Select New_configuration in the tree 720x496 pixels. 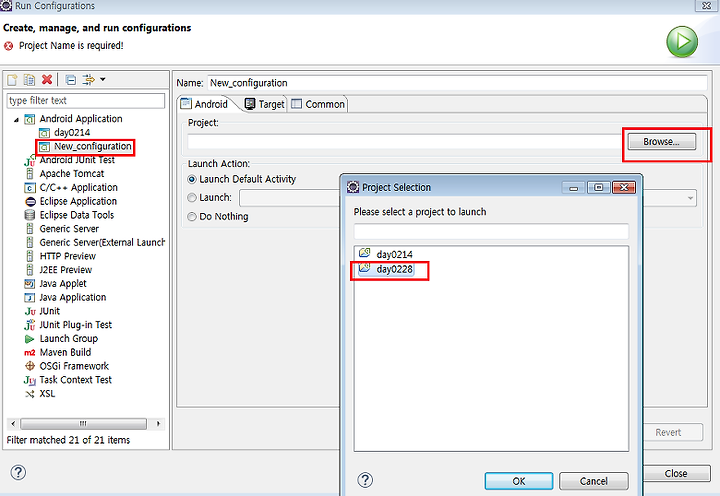point(92,147)
